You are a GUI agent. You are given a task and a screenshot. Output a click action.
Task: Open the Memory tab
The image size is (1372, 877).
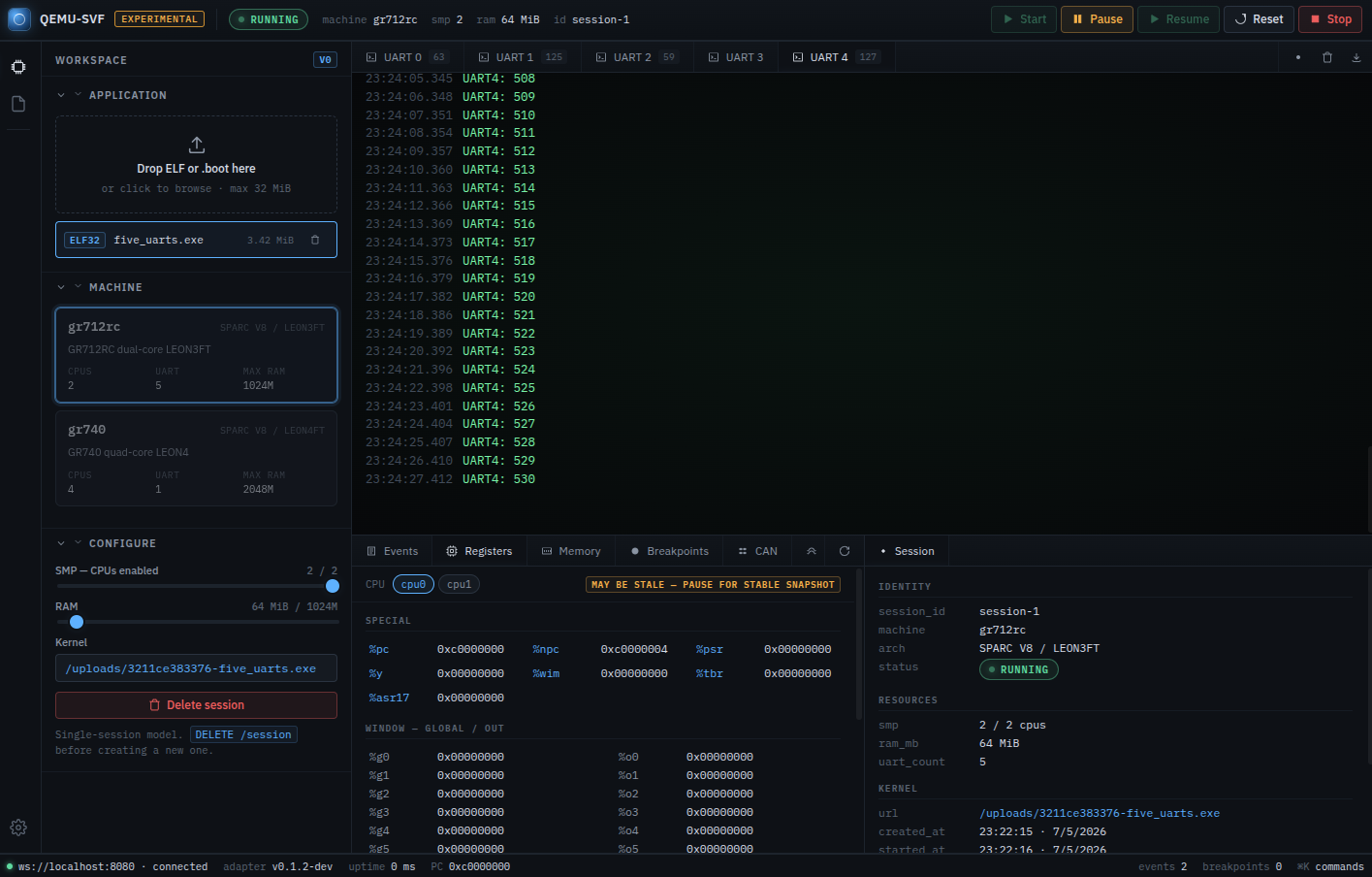pos(571,551)
